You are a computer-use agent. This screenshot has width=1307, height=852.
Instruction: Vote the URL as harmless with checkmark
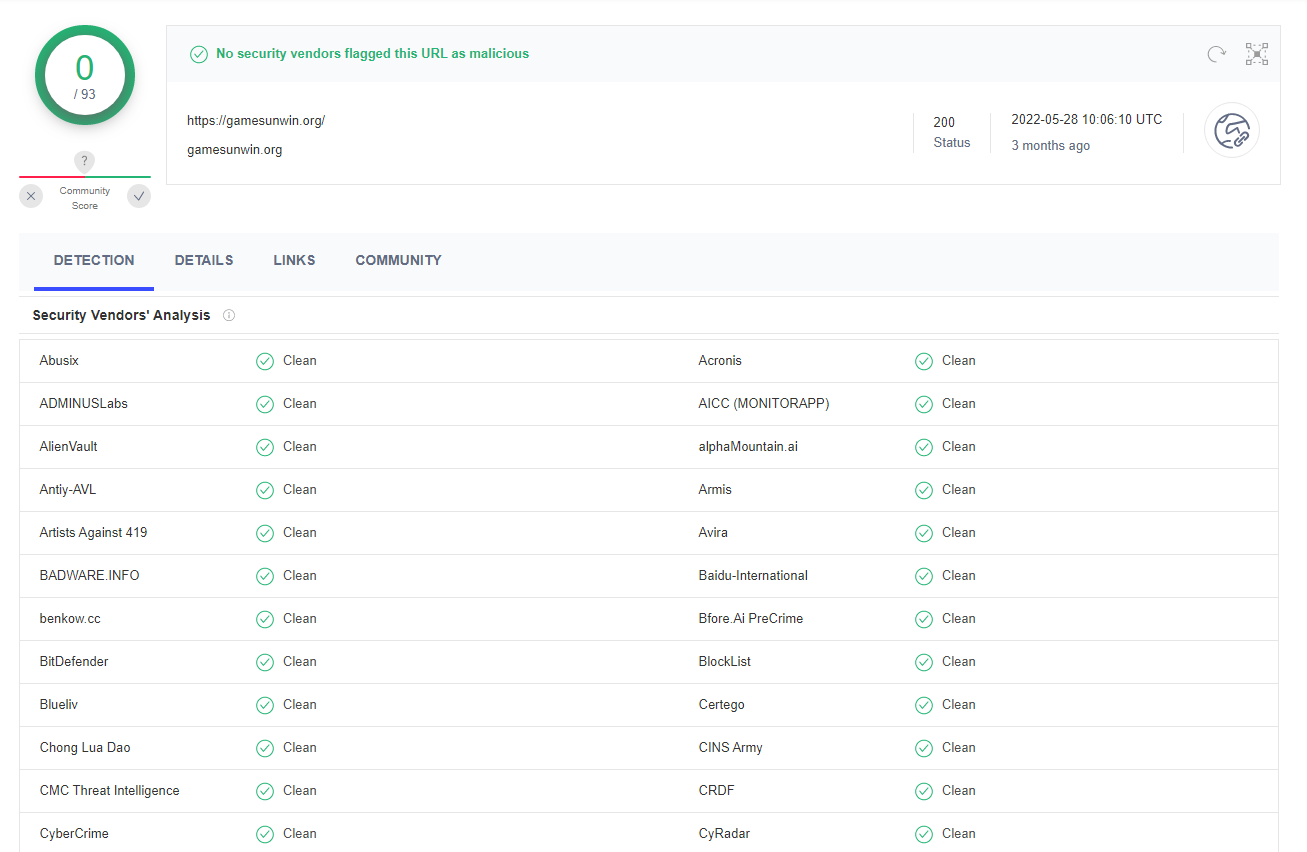click(x=139, y=196)
